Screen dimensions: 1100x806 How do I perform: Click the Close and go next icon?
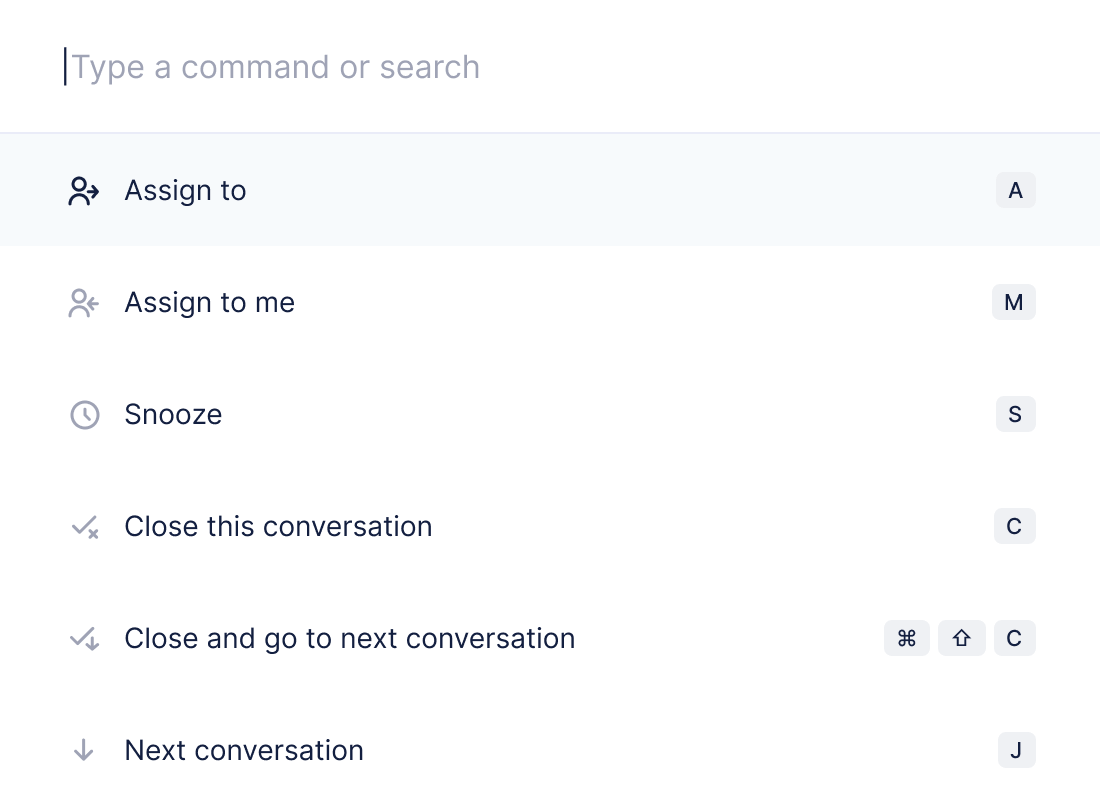coord(84,639)
